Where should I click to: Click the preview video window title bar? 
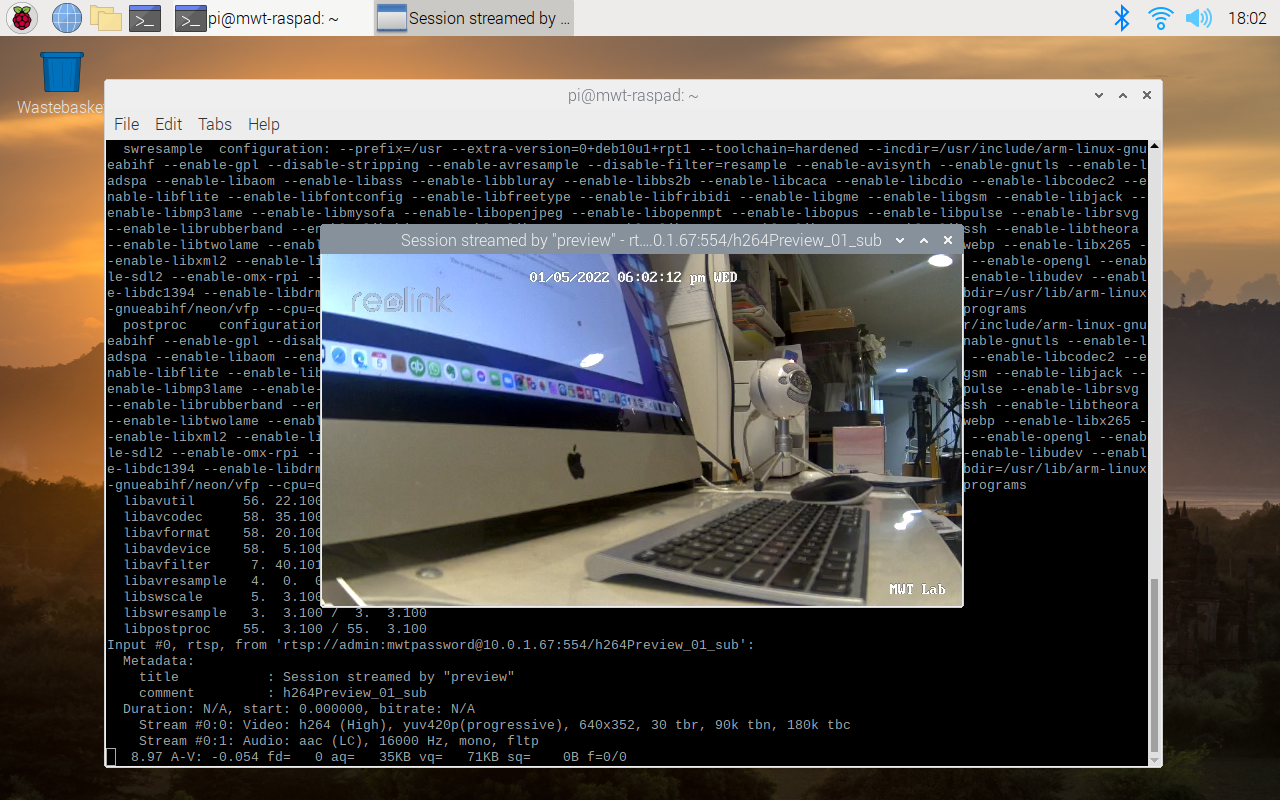tap(640, 240)
